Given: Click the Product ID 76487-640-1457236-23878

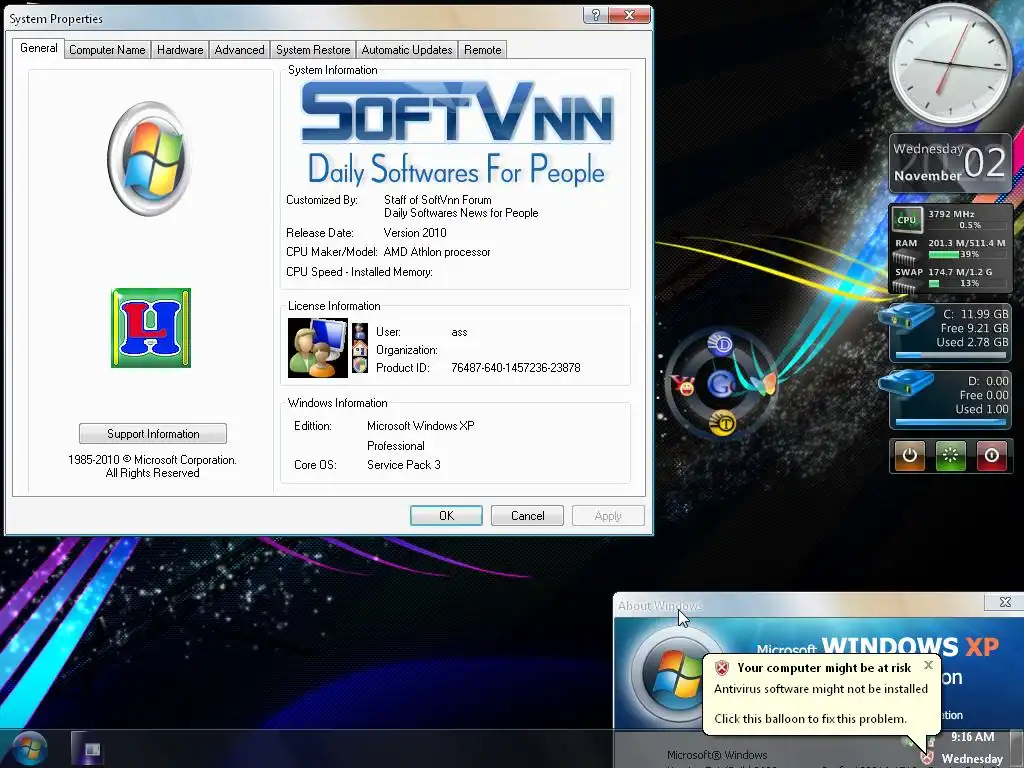Looking at the screenshot, I should click(516, 368).
